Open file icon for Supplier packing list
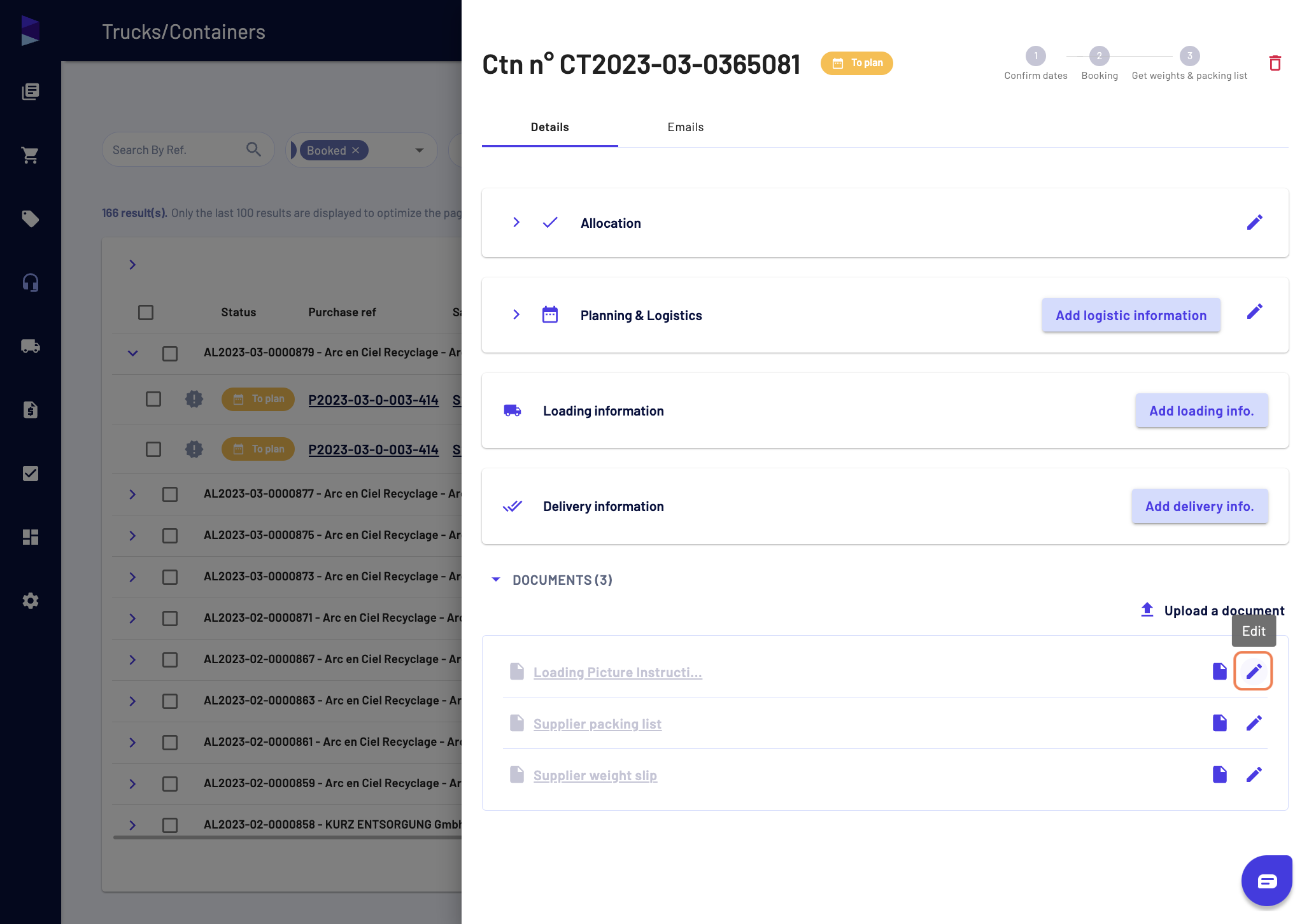The width and height of the screenshot is (1309, 924). point(1219,723)
